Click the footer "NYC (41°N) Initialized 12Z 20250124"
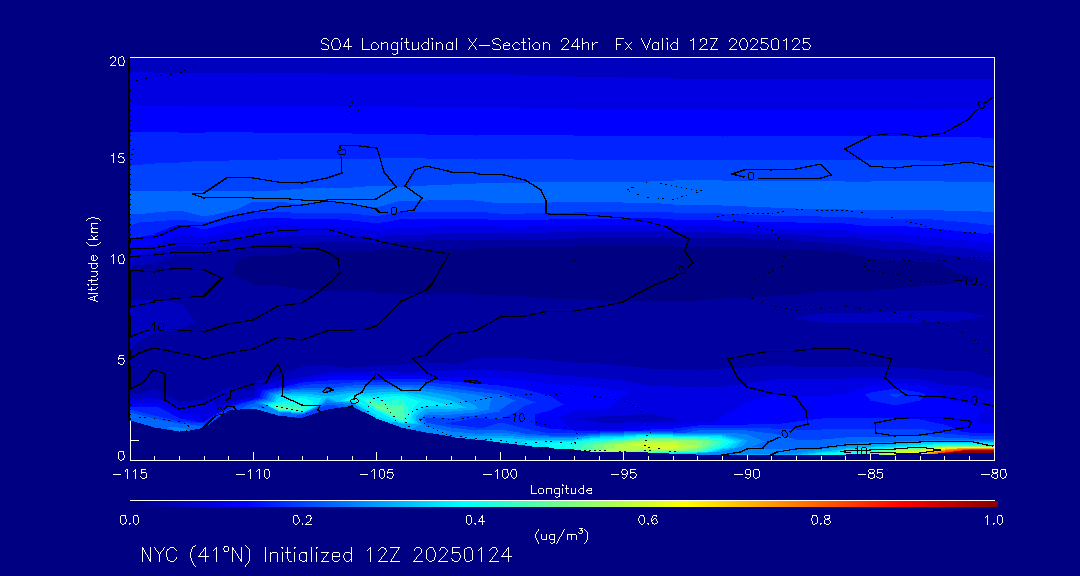The image size is (1080, 576). [326, 555]
